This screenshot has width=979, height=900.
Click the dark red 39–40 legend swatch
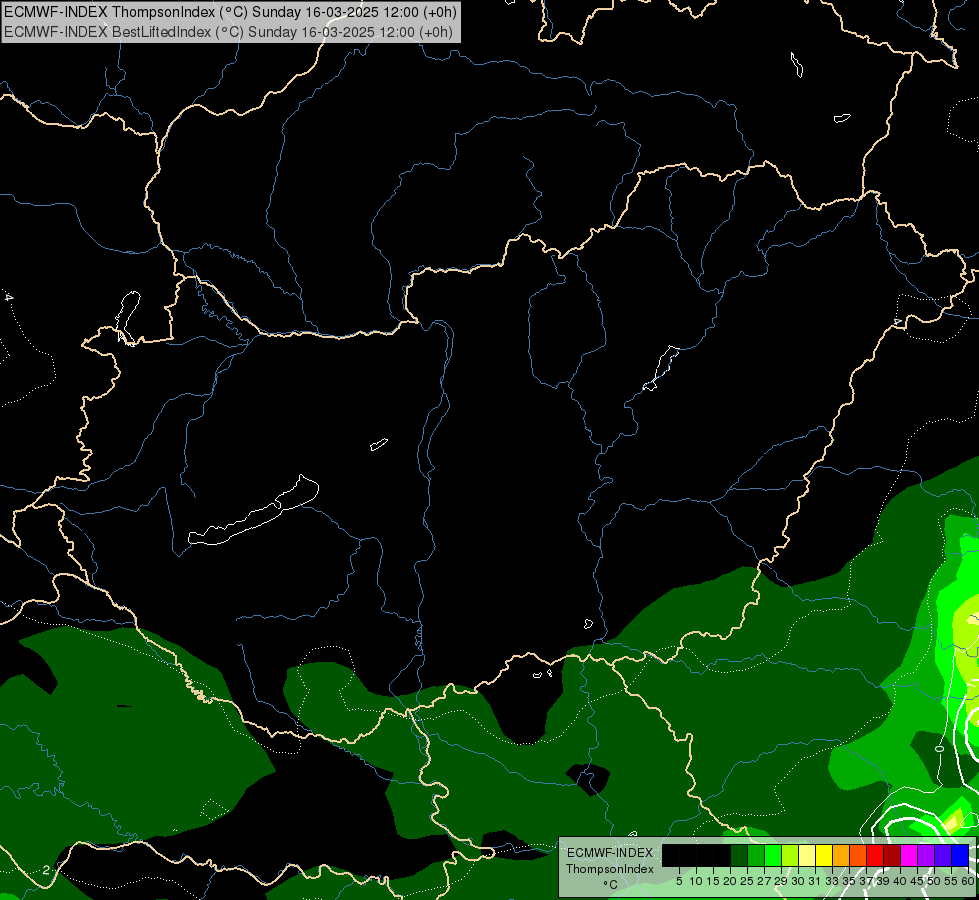point(892,856)
